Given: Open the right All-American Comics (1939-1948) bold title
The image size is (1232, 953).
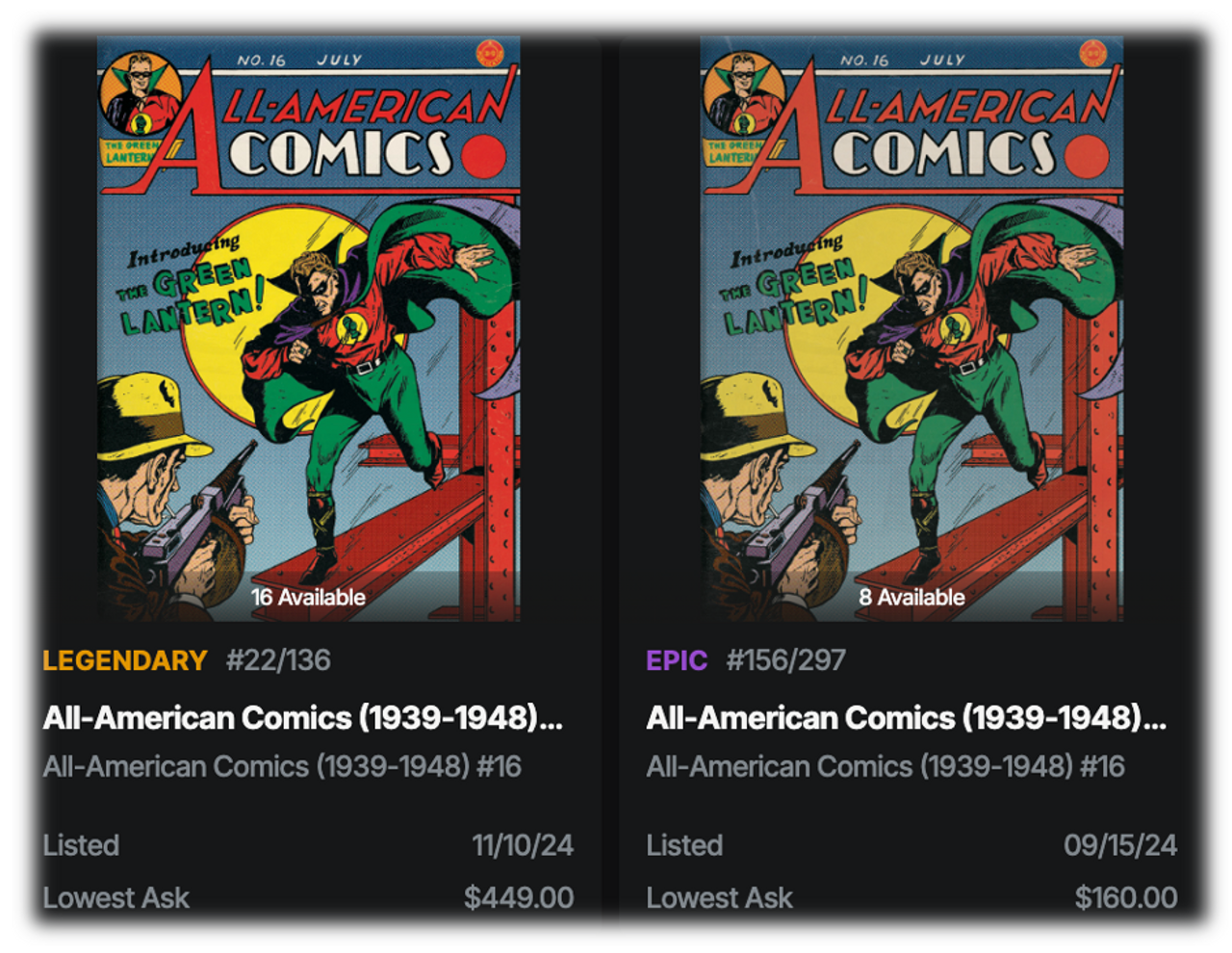Looking at the screenshot, I should [906, 718].
